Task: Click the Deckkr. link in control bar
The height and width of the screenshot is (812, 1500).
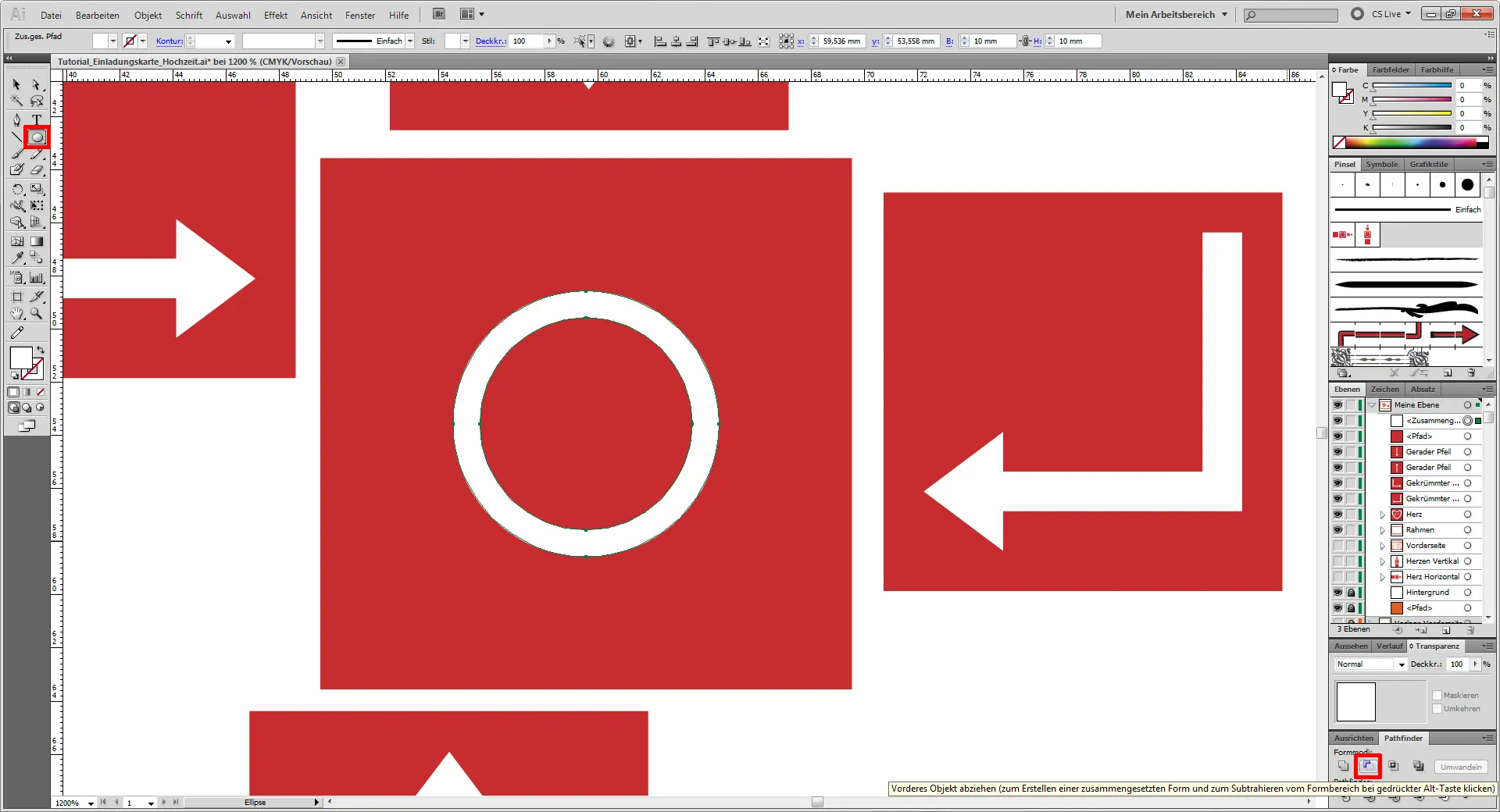Action: tap(491, 41)
